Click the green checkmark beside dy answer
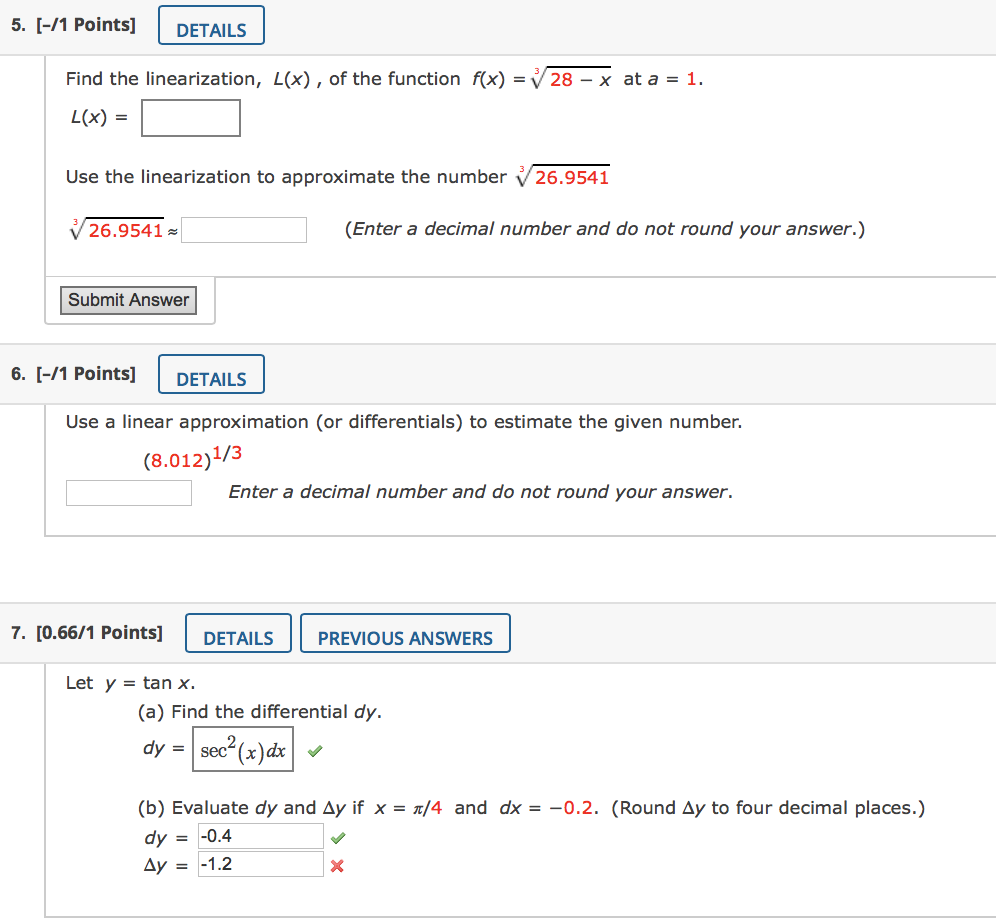996x924 pixels. 337,837
